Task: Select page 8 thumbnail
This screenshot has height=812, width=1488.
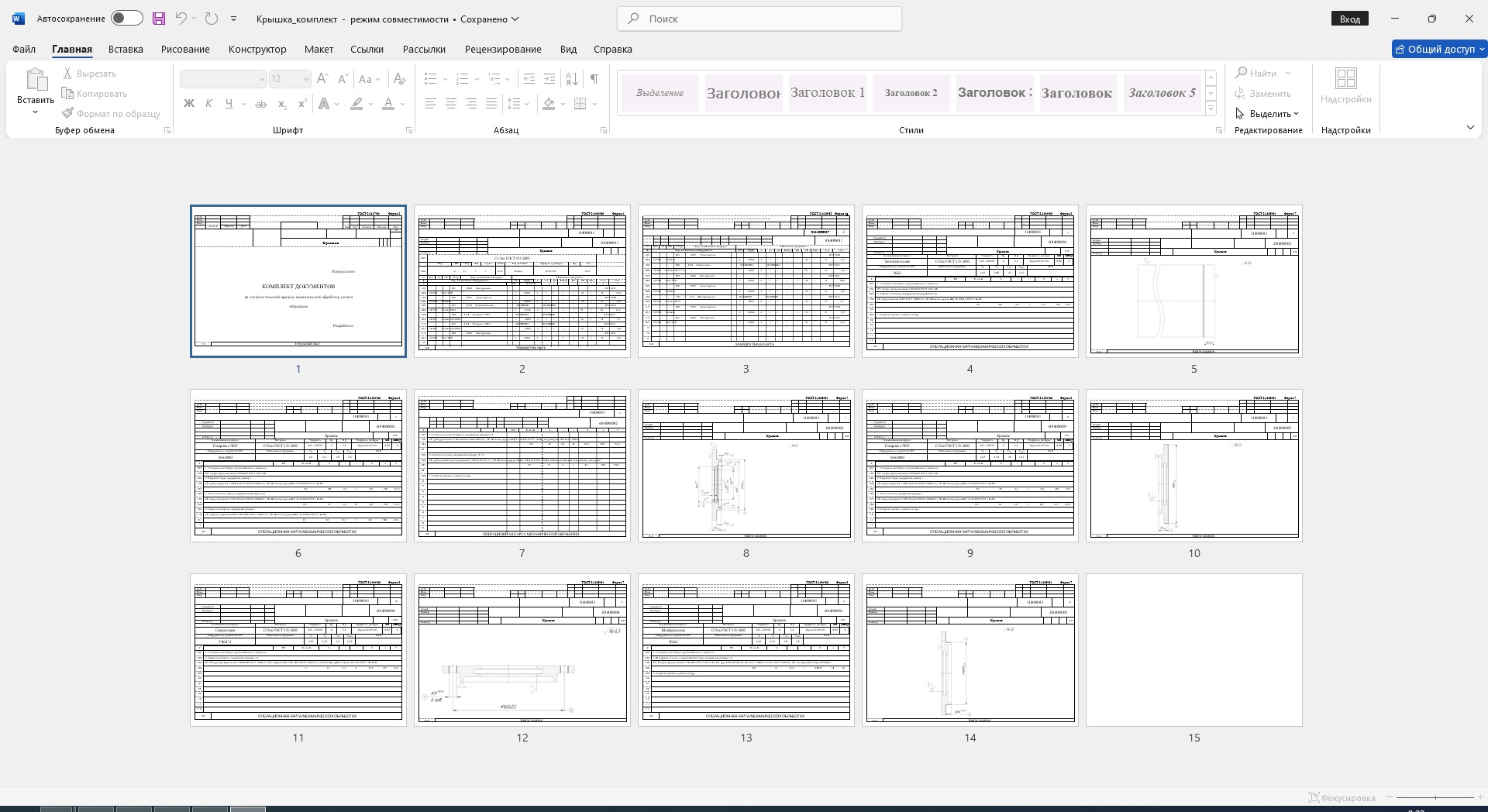Action: (746, 465)
